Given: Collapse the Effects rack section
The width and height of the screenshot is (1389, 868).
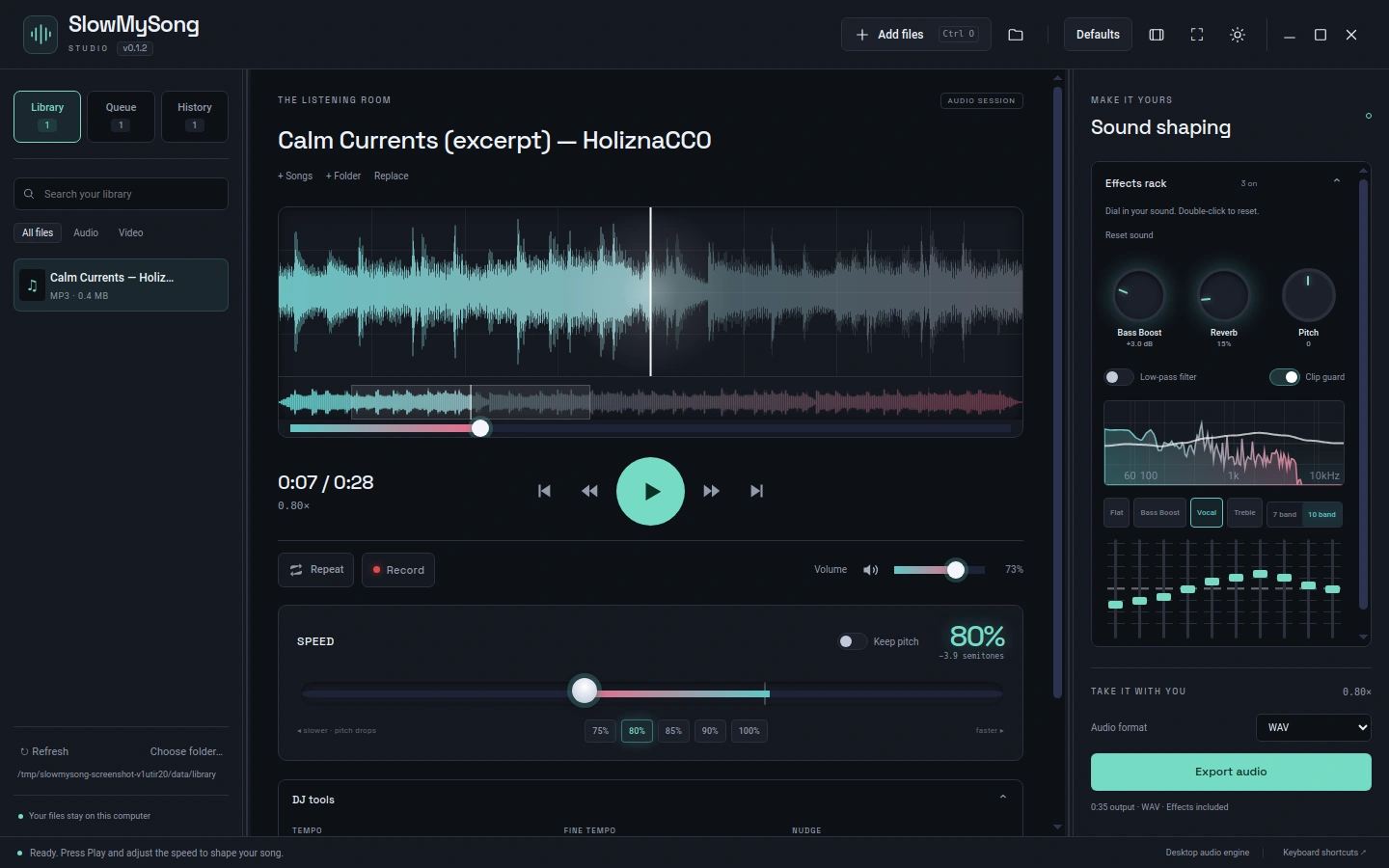Looking at the screenshot, I should pyautogui.click(x=1336, y=181).
